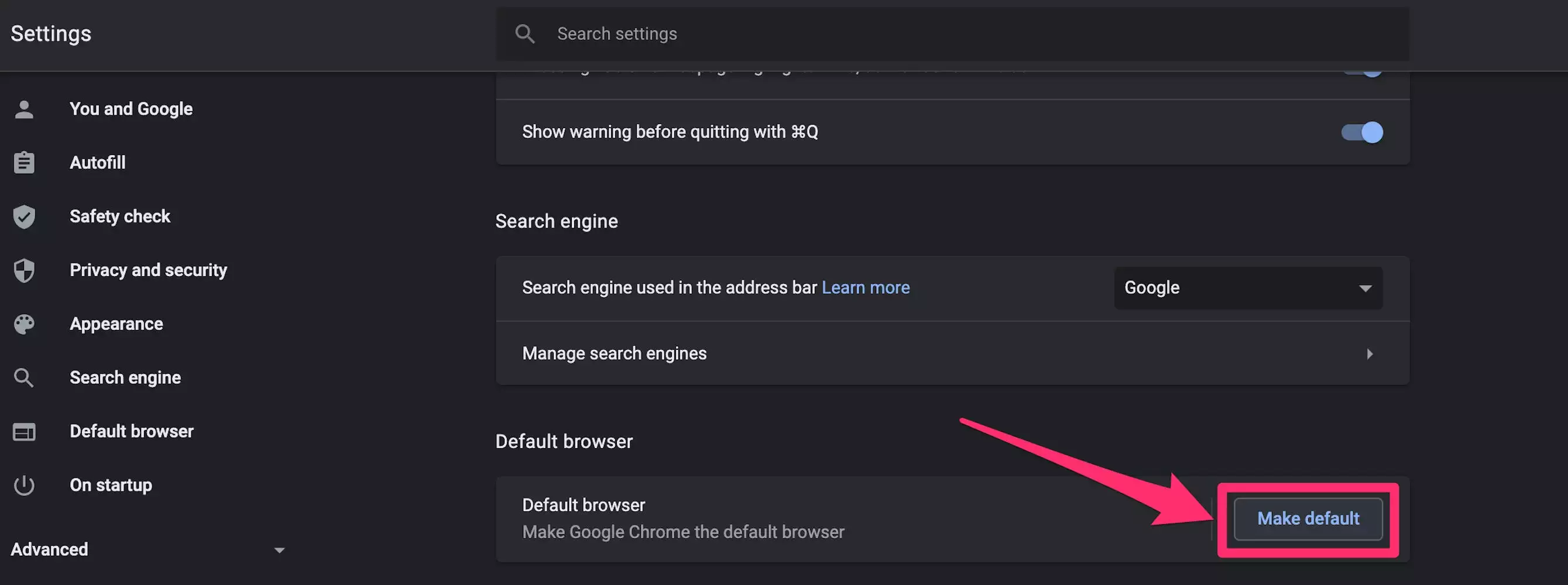The height and width of the screenshot is (585, 1568).
Task: Select Appearance in the sidebar
Action: tap(116, 324)
